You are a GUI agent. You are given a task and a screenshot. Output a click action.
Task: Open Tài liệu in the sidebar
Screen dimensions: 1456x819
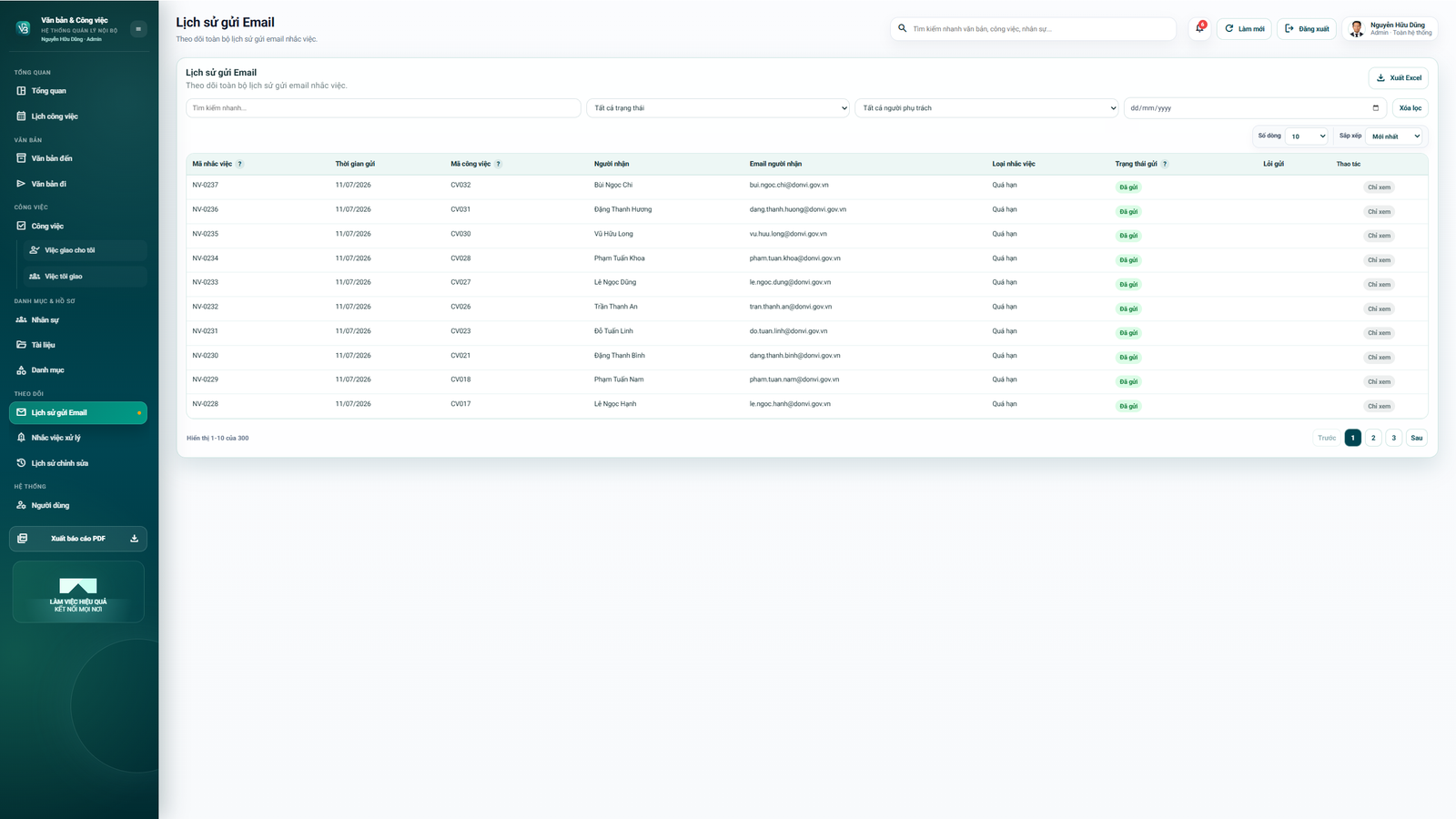point(78,345)
